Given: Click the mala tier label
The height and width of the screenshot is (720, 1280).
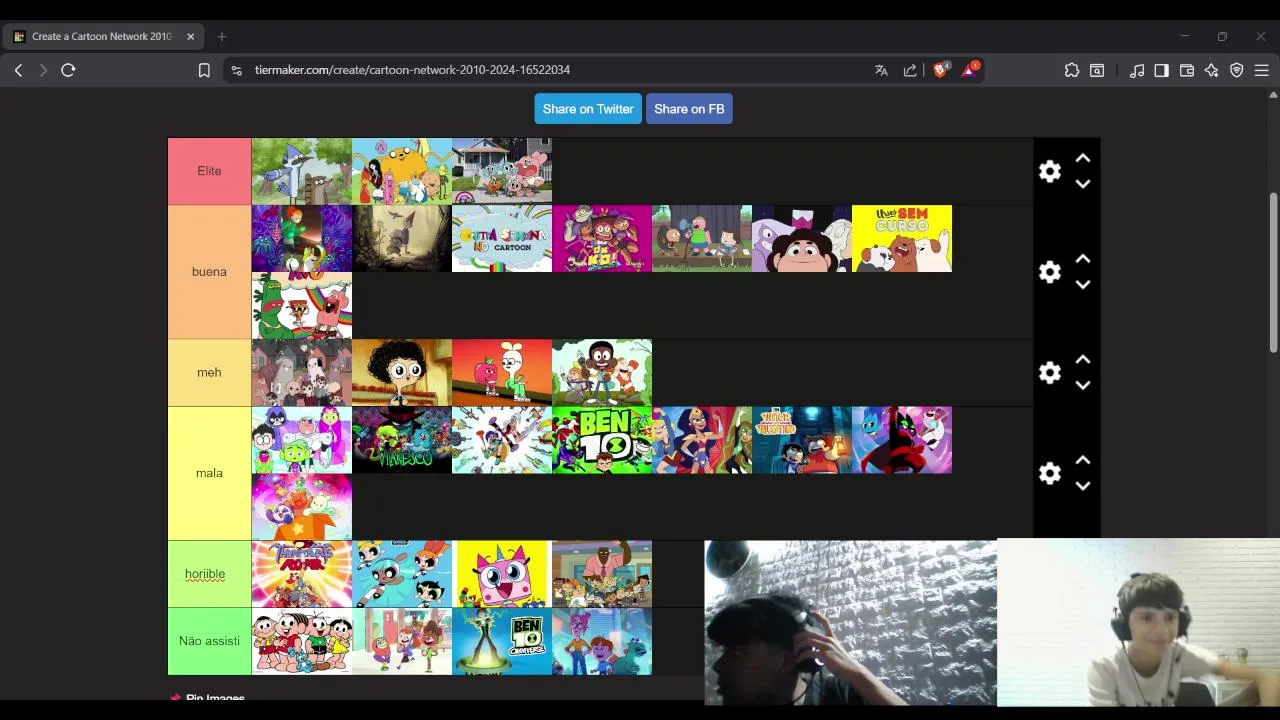Looking at the screenshot, I should [209, 473].
